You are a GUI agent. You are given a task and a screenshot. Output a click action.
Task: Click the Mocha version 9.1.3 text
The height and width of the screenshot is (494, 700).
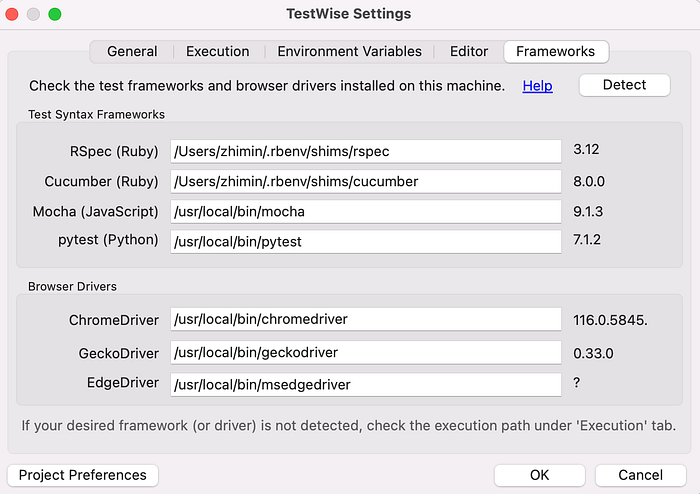click(x=588, y=211)
